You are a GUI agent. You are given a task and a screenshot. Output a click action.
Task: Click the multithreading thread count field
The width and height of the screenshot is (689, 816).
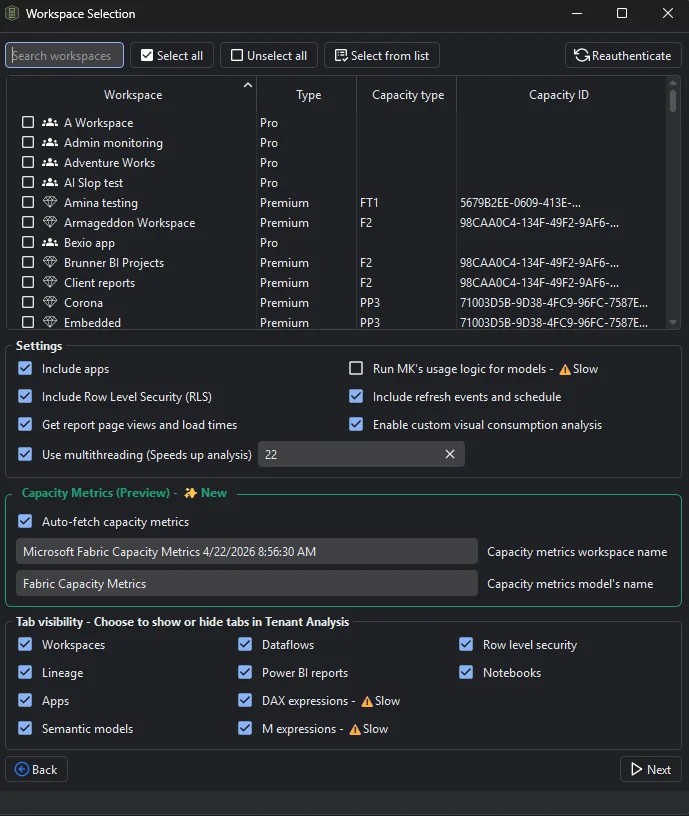[x=361, y=454]
